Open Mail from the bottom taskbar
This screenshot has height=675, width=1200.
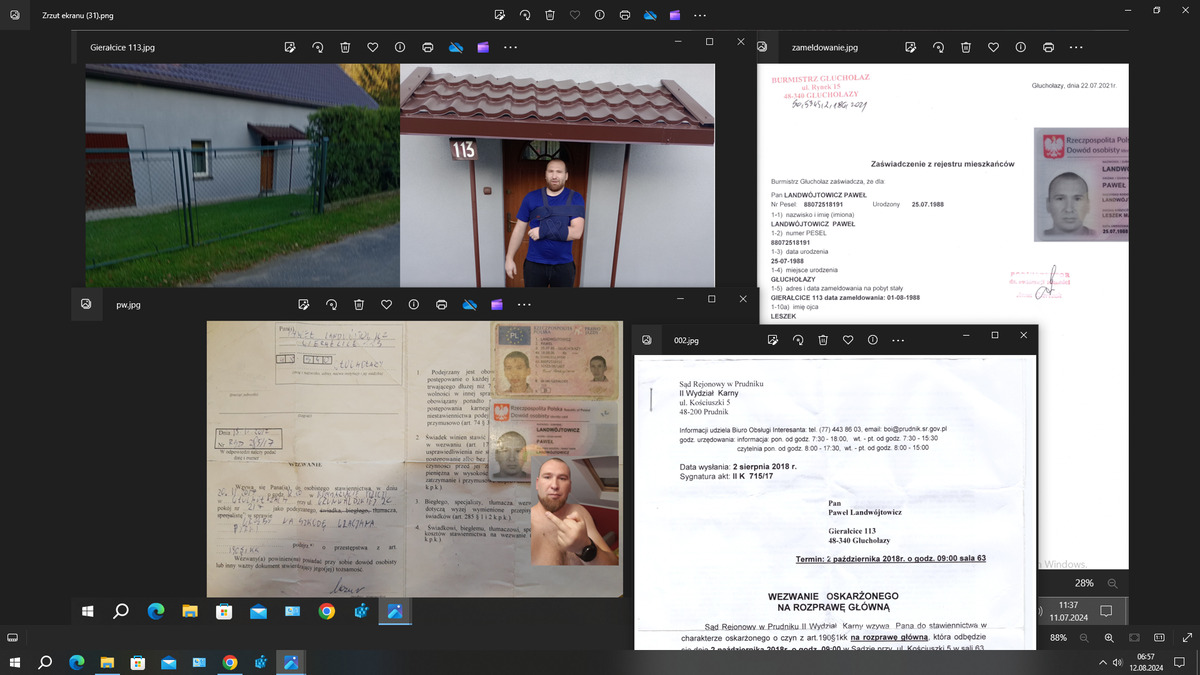click(168, 662)
